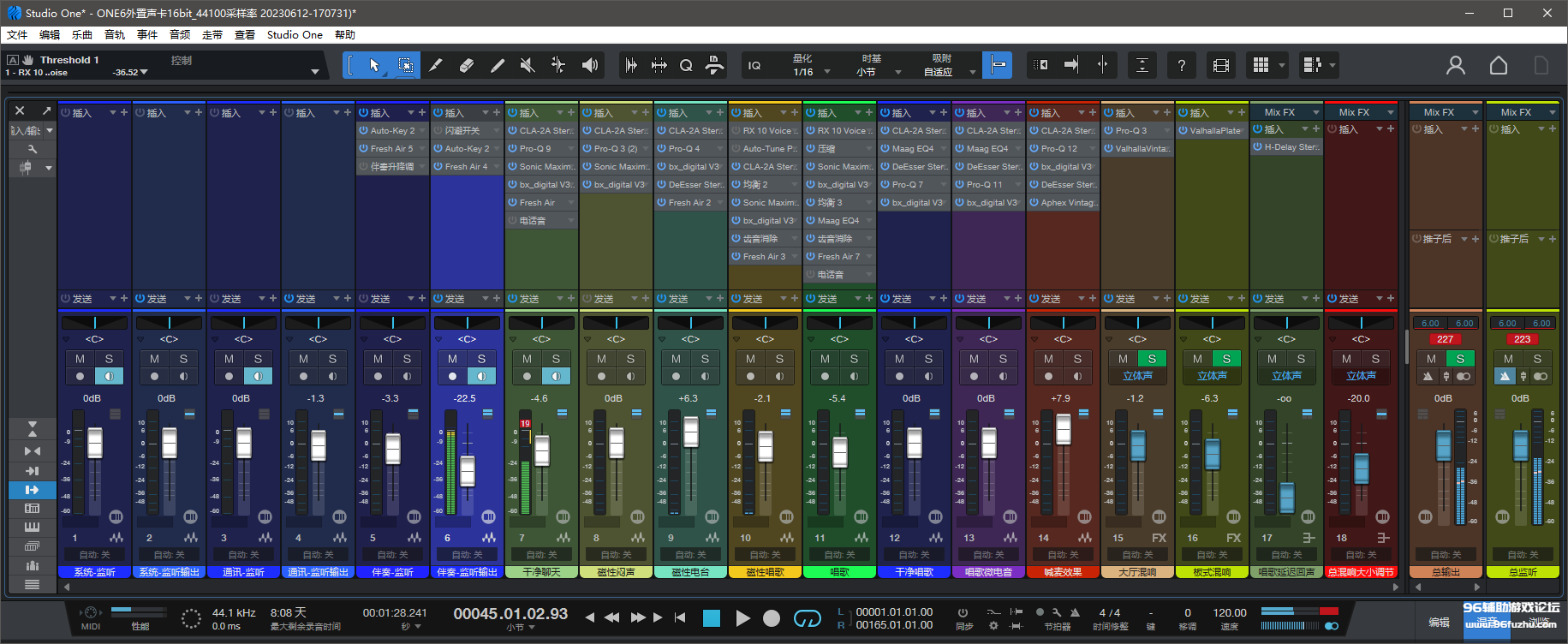Enable autoscroll arrow icon
This screenshot has height=644, width=1568.
point(1071,65)
